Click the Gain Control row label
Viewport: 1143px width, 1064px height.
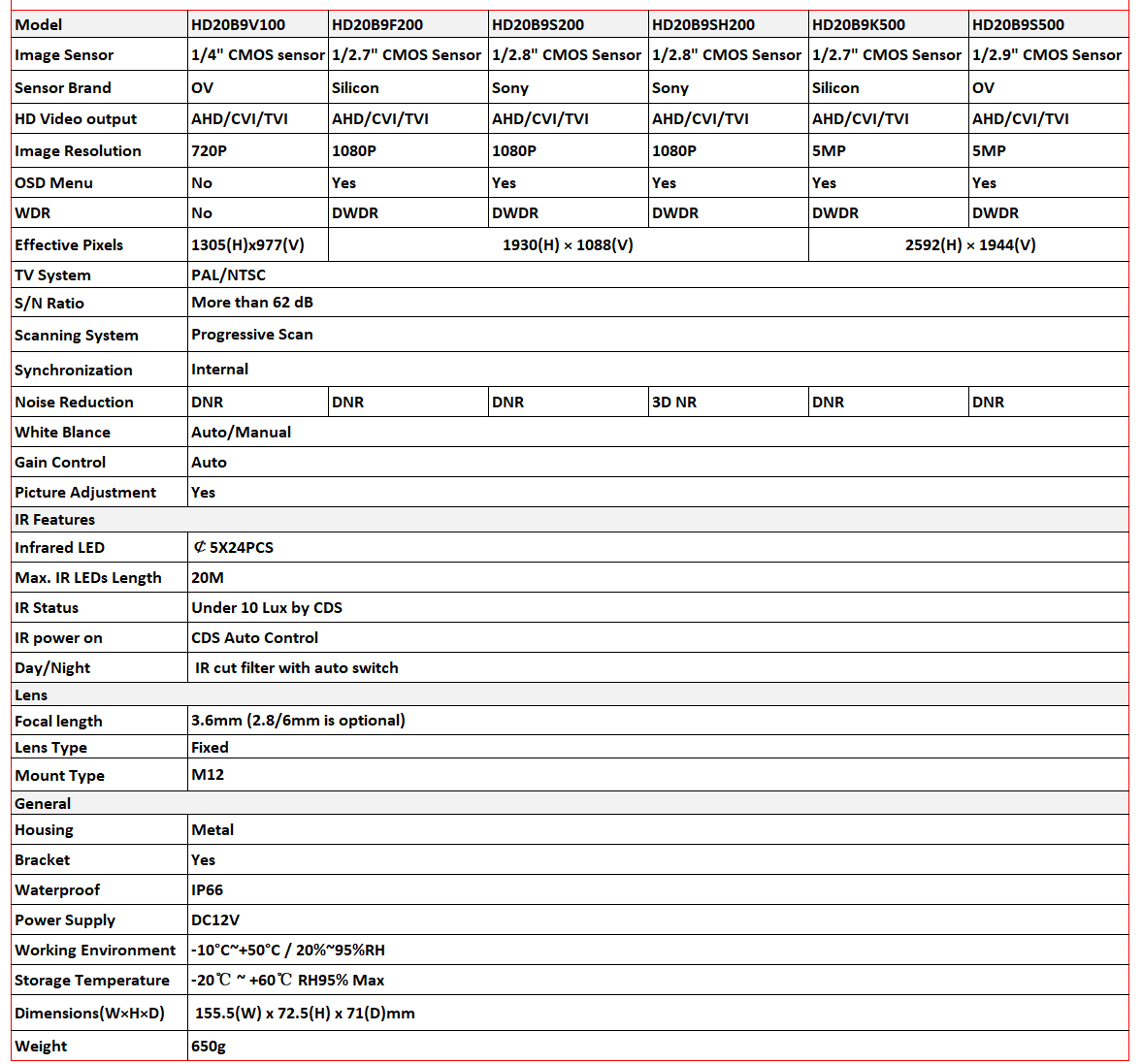[60, 462]
